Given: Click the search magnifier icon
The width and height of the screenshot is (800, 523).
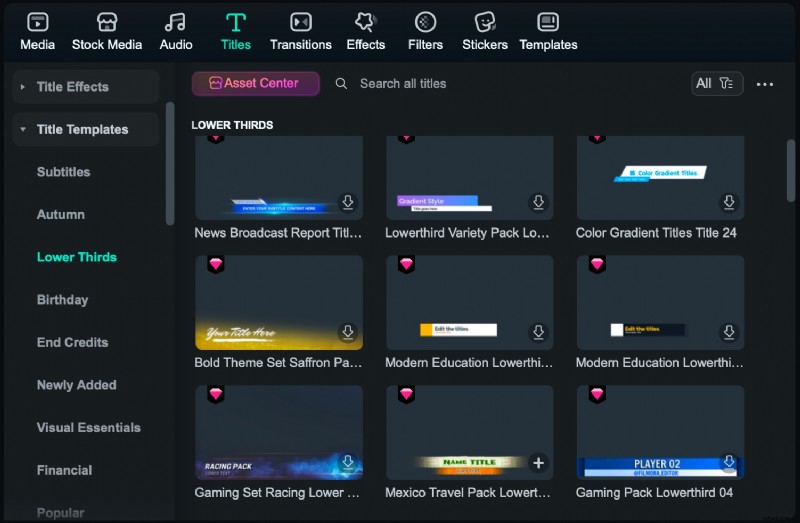Looking at the screenshot, I should [341, 84].
